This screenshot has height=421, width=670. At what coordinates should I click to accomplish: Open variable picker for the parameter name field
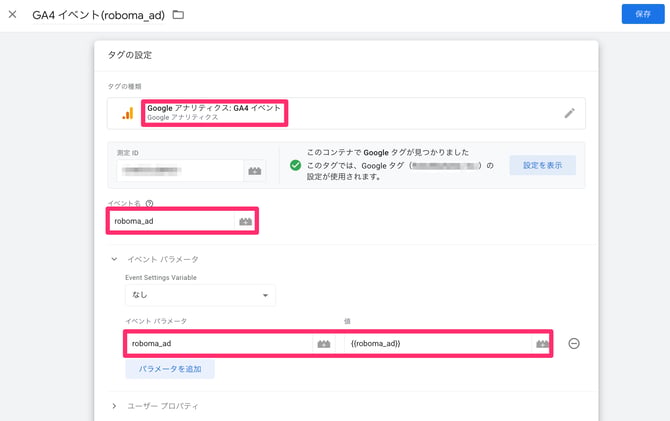pos(324,344)
